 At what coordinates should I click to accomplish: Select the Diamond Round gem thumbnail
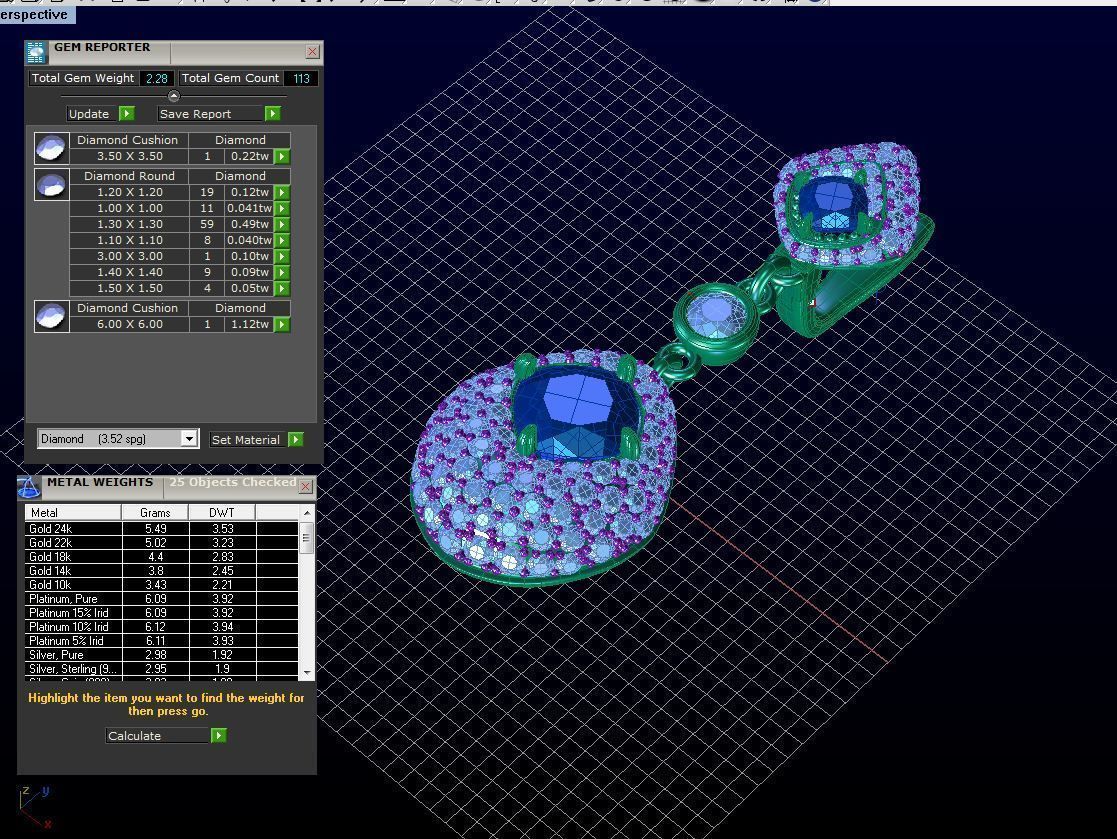(x=51, y=184)
